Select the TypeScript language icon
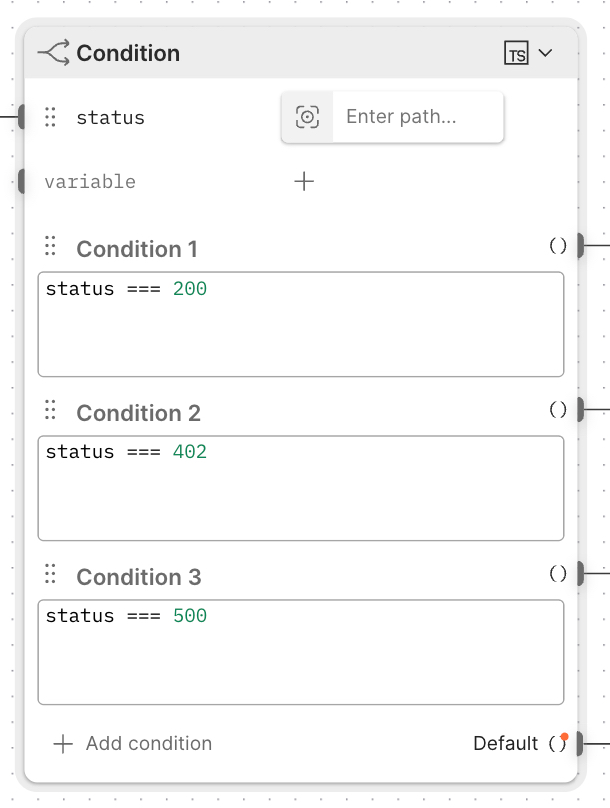 click(x=516, y=53)
